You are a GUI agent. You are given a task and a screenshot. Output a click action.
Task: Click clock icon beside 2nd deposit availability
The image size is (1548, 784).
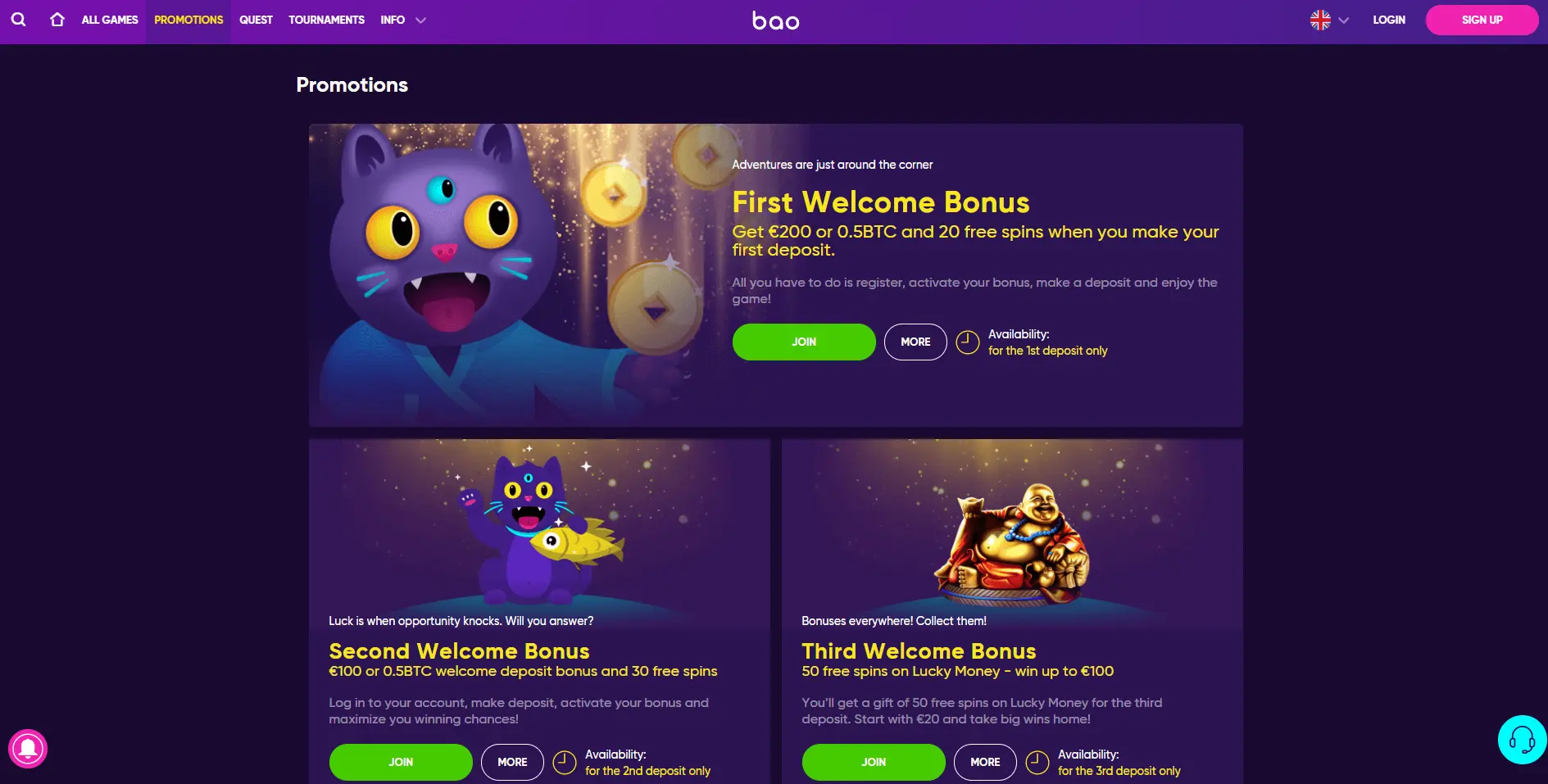(565, 763)
